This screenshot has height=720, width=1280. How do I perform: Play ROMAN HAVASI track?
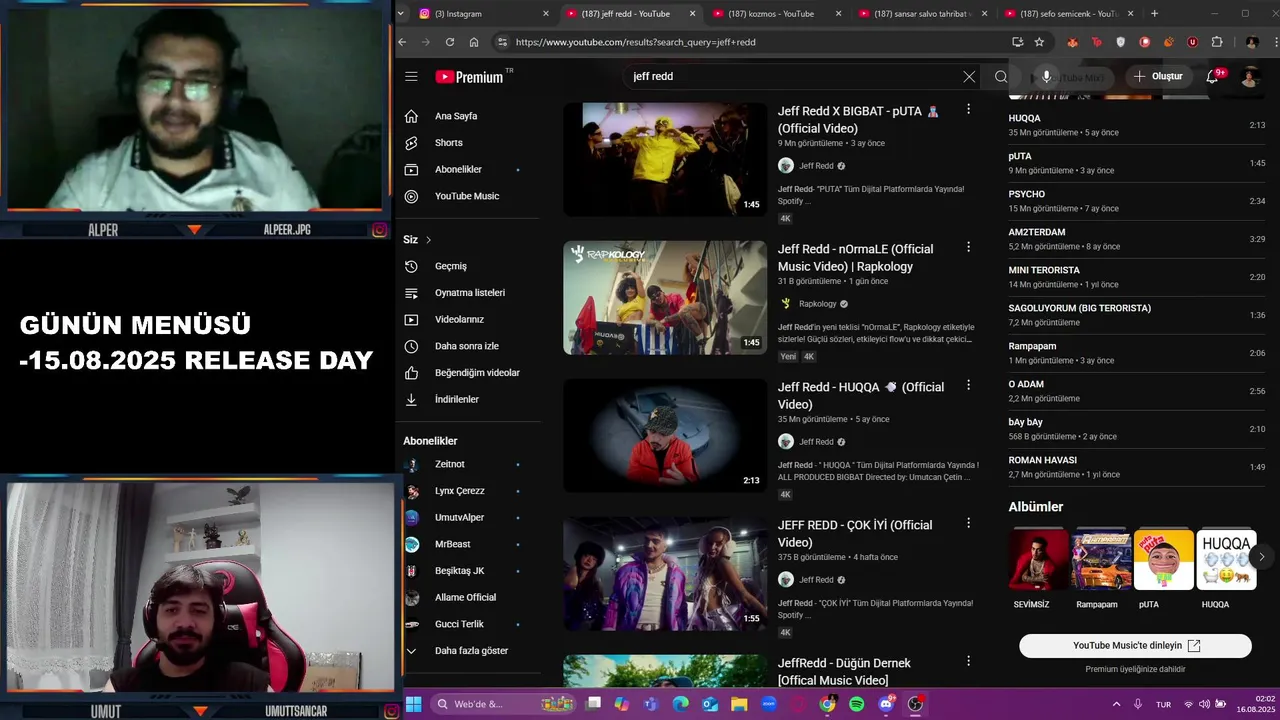click(1137, 467)
